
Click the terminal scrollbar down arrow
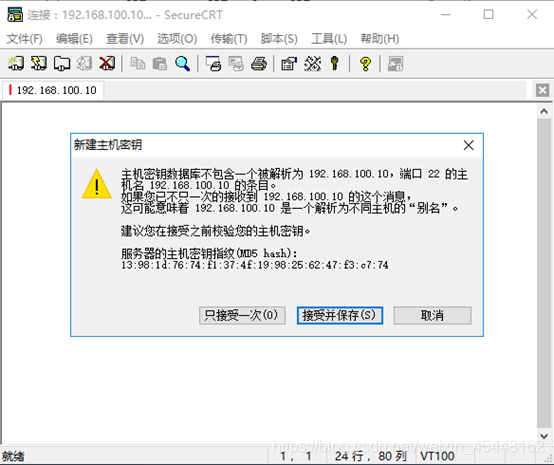pyautogui.click(x=544, y=437)
